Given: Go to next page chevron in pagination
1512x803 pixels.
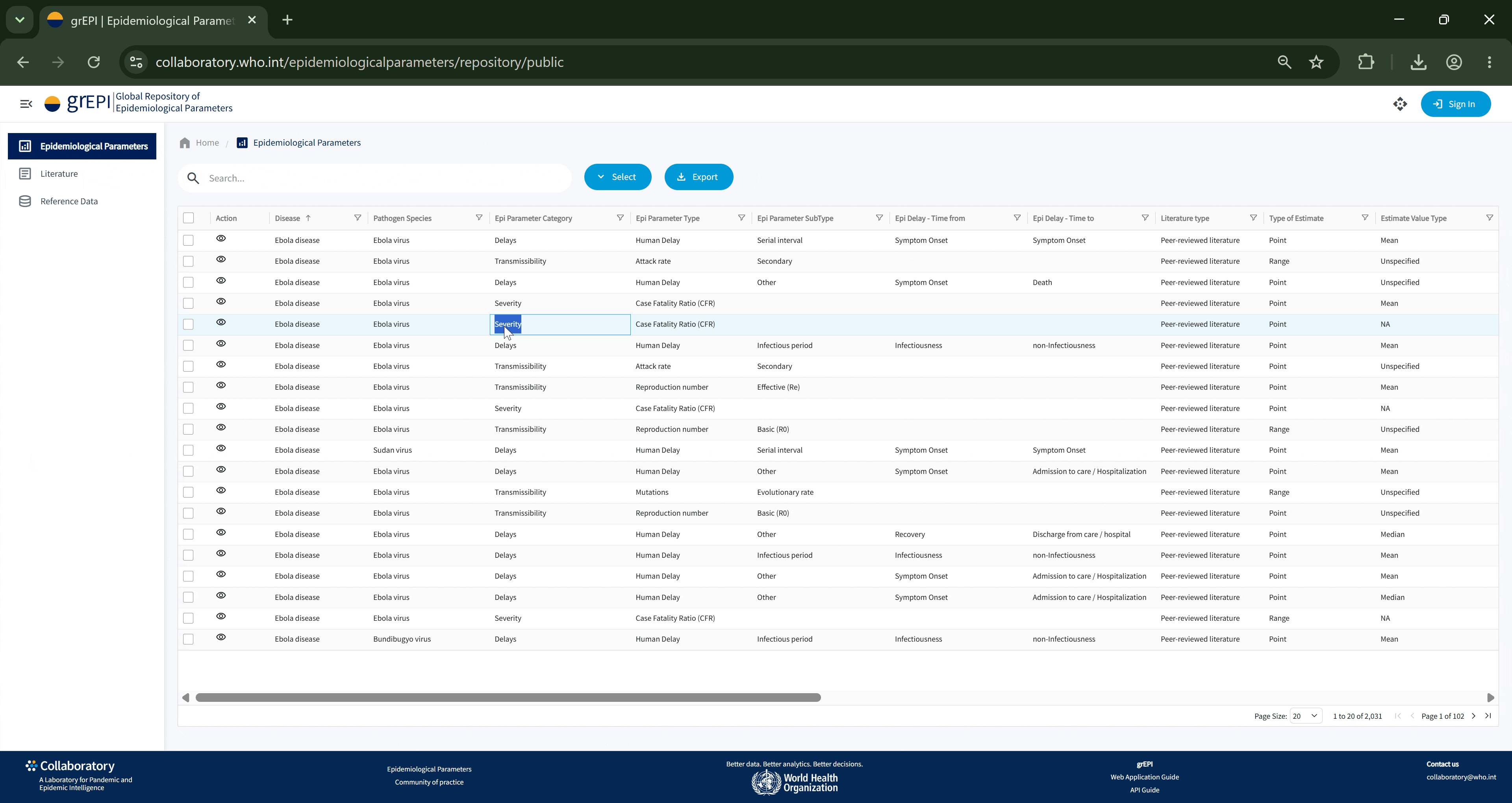Looking at the screenshot, I should 1473,716.
